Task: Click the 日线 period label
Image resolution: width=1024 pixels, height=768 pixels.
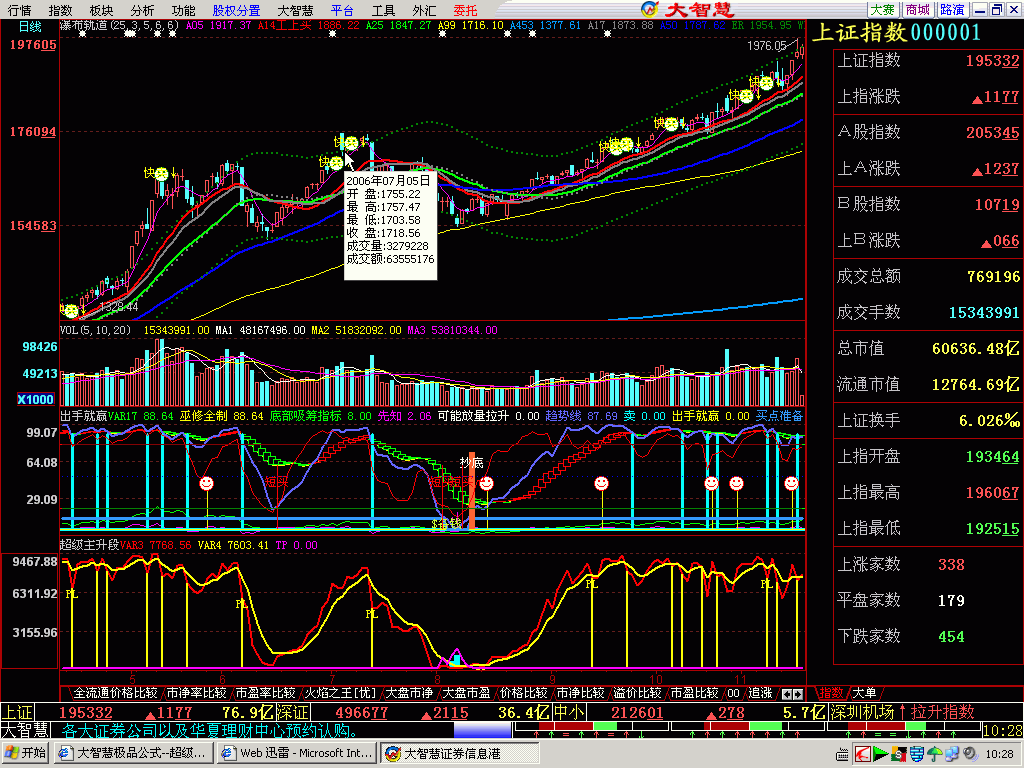Action: (30, 27)
